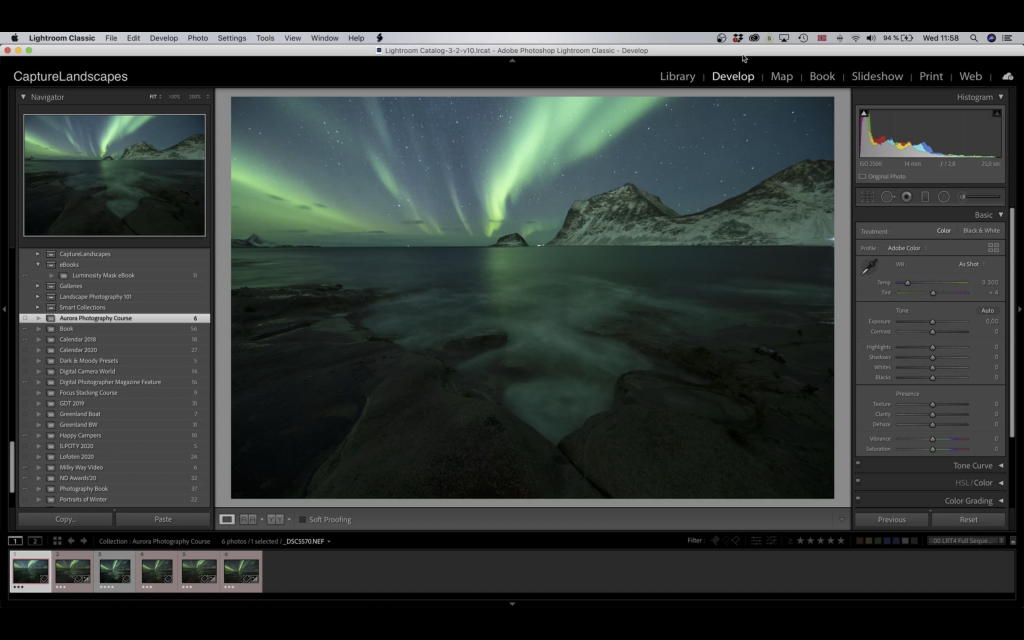Viewport: 1024px width, 640px height.
Task: Toggle the Color Grading panel switch
Action: pyautogui.click(x=858, y=498)
